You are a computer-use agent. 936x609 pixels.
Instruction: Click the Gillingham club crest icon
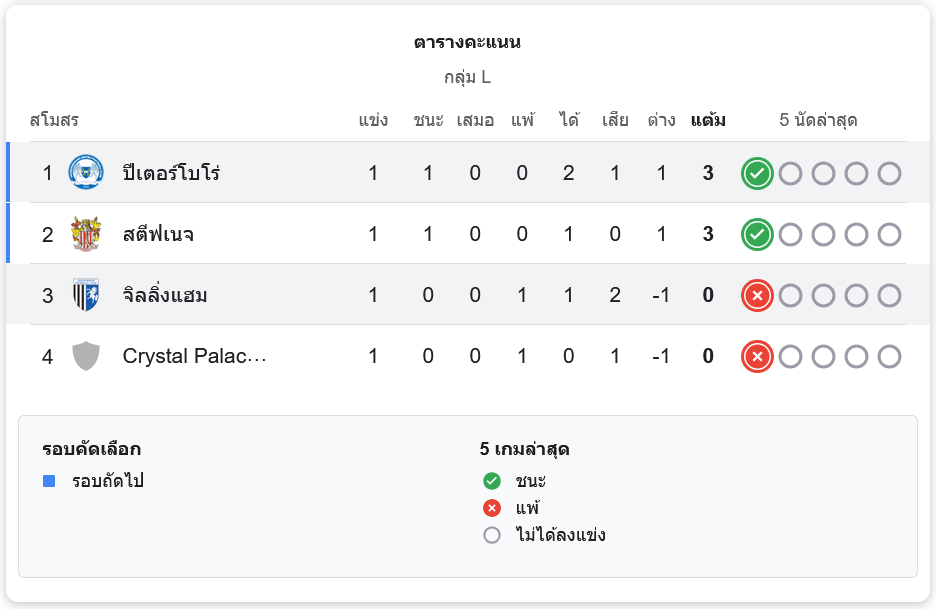pyautogui.click(x=86, y=295)
